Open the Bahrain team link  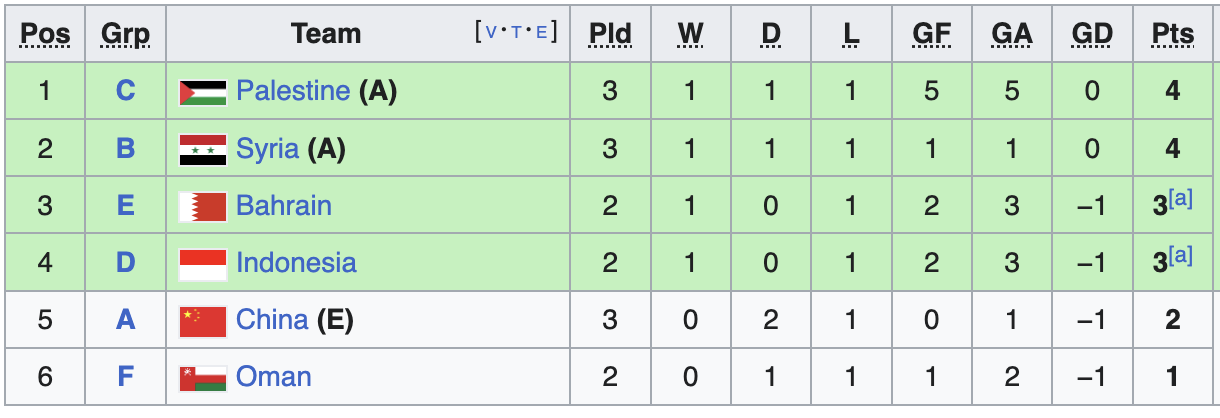[284, 206]
